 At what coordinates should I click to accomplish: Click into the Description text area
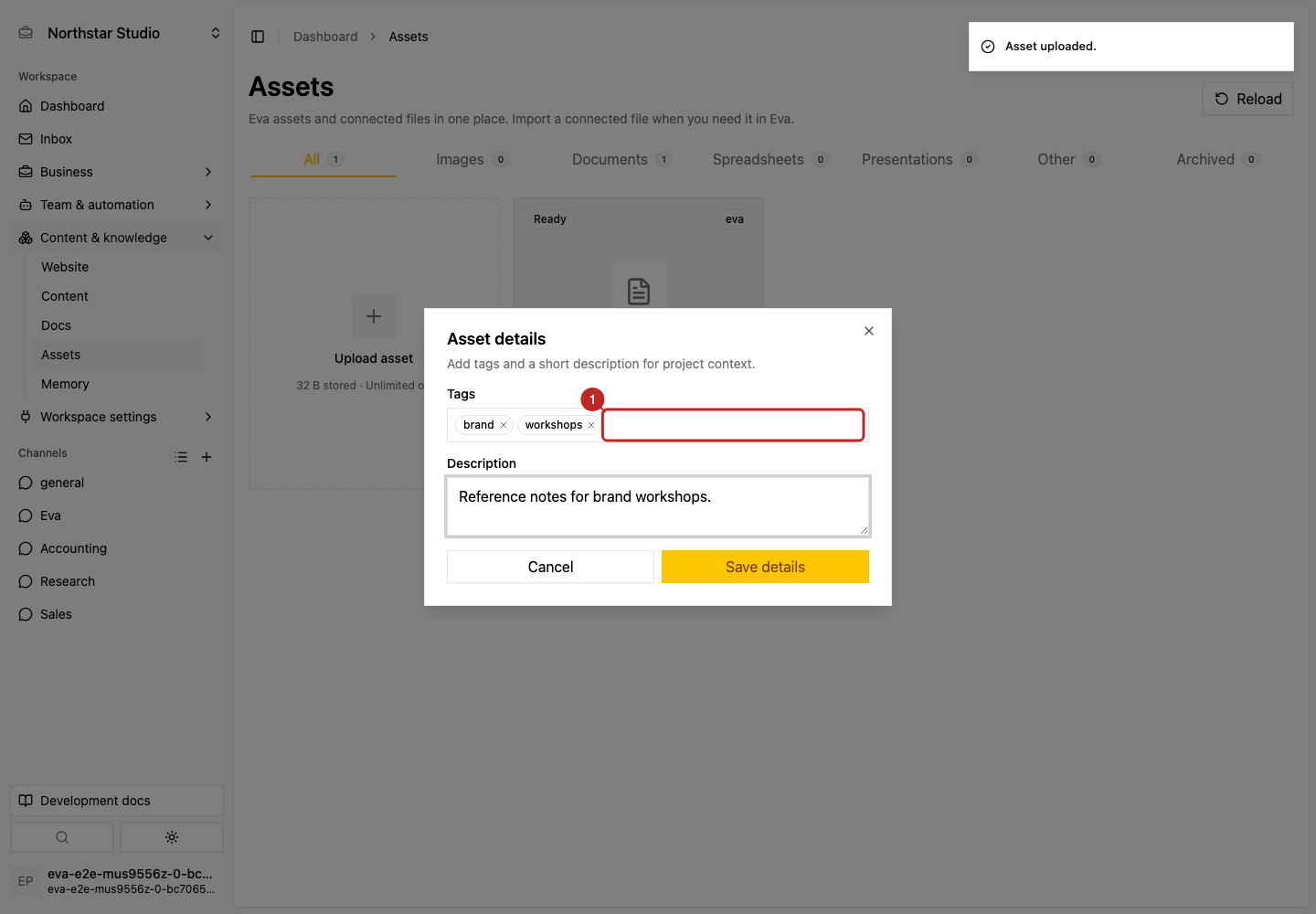(658, 505)
